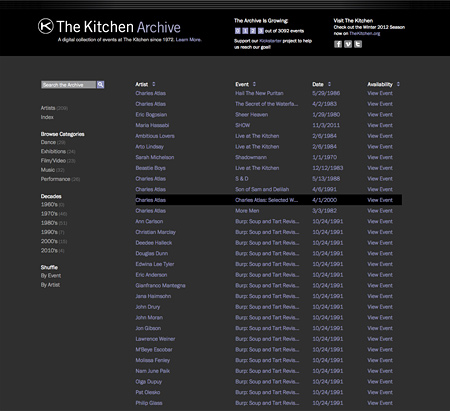Sort by Availability column arrows
This screenshot has width=450, height=411.
coord(398,84)
